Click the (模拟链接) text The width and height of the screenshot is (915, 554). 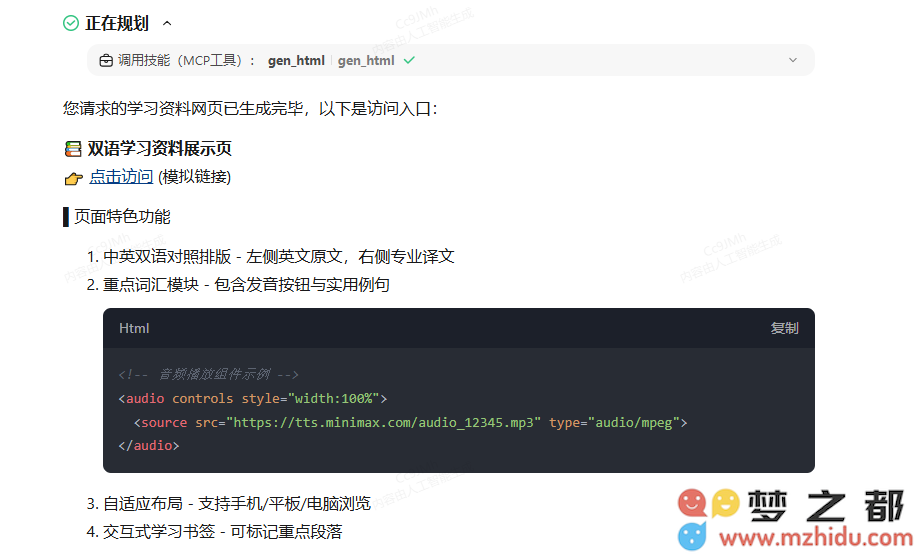click(x=195, y=177)
